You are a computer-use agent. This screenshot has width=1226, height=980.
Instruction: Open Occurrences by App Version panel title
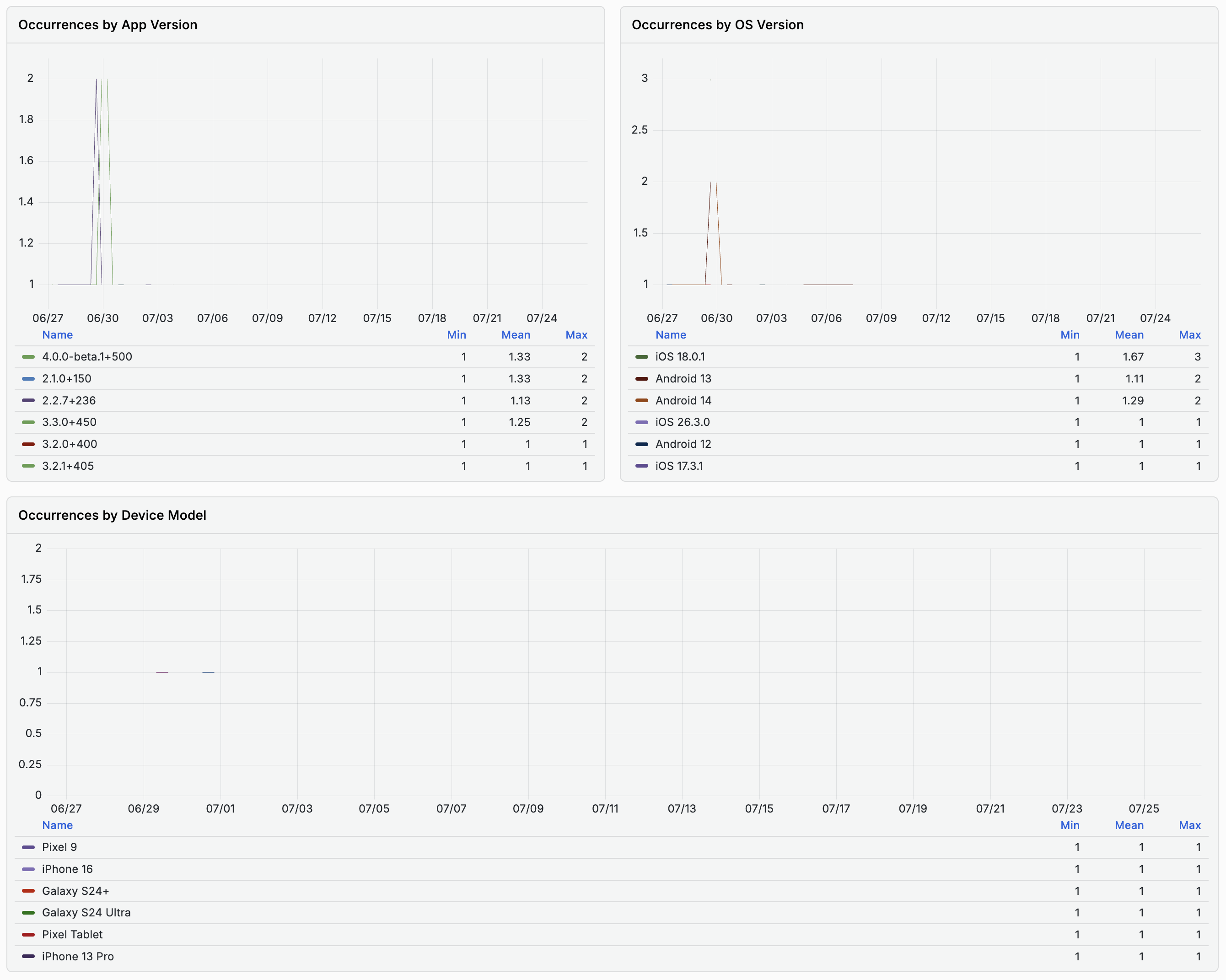click(108, 25)
